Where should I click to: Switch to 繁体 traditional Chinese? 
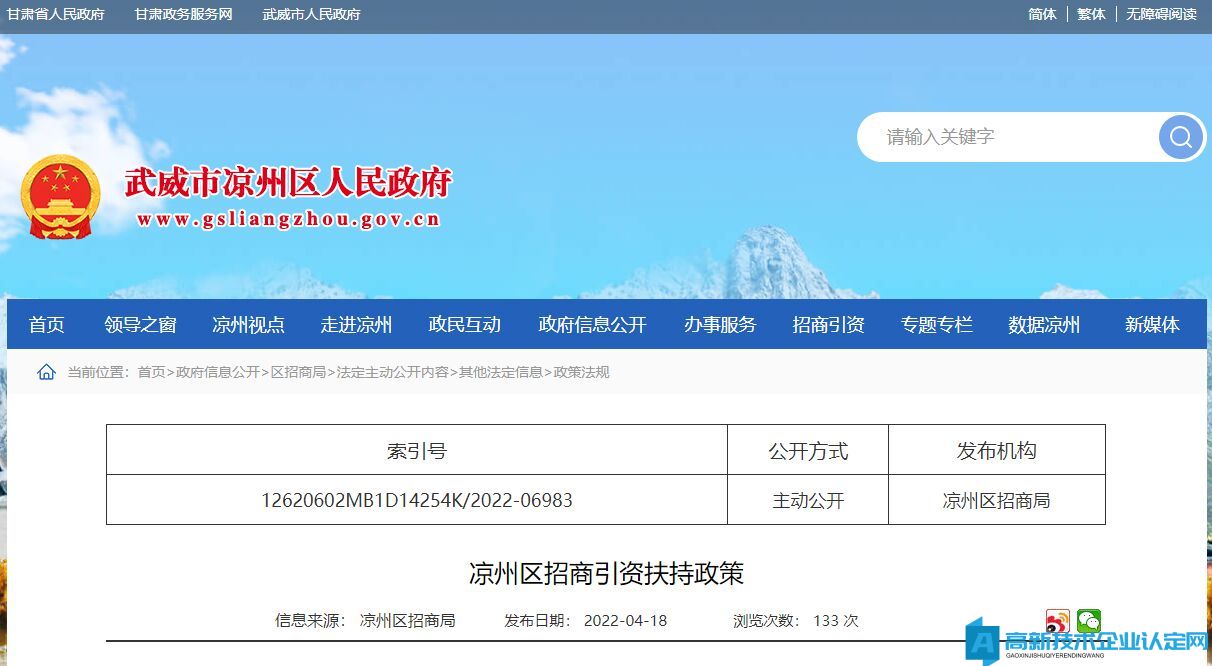[1091, 14]
